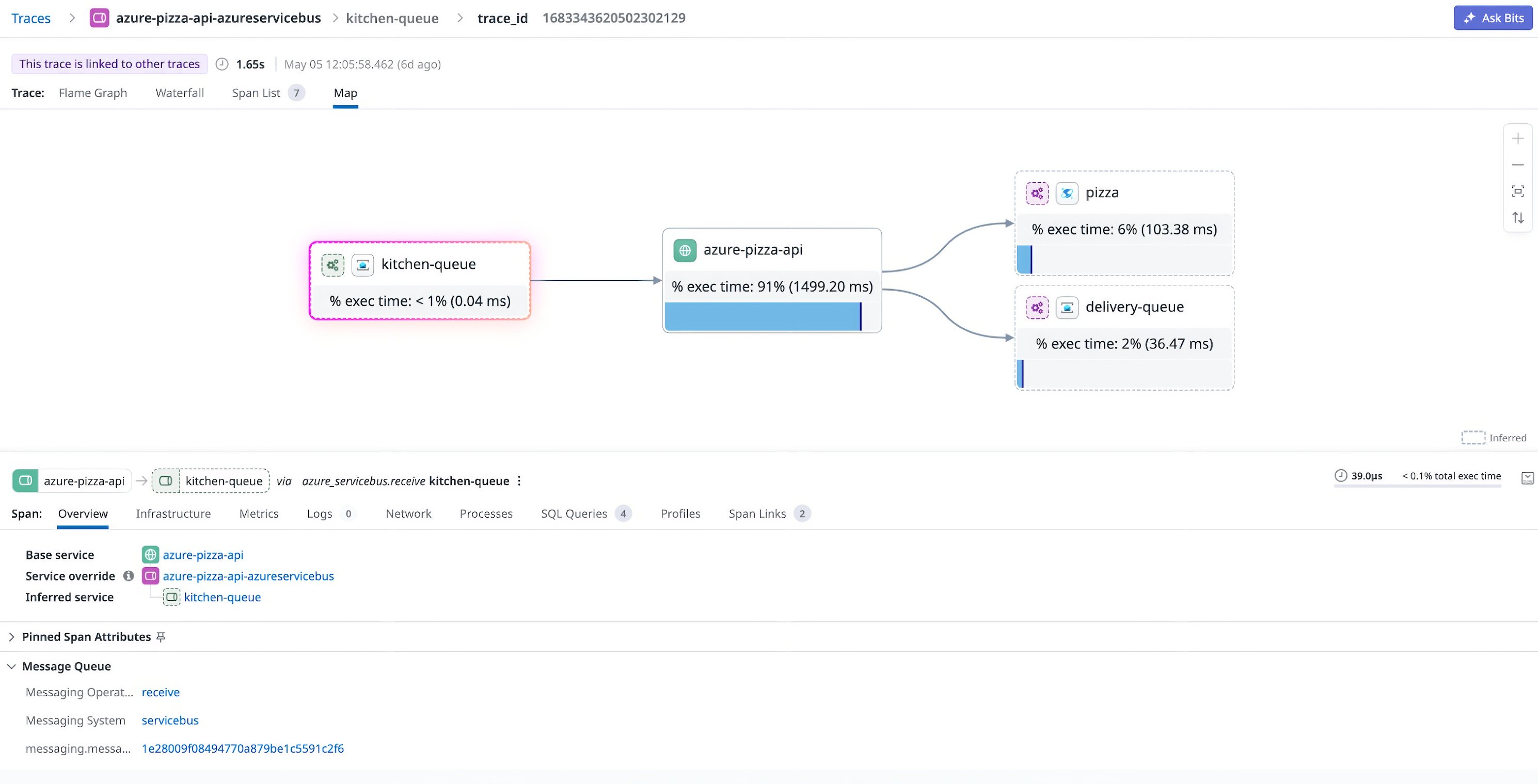Click the globe icon beside Base service link
Image resolution: width=1538 pixels, height=784 pixels.
click(x=150, y=555)
